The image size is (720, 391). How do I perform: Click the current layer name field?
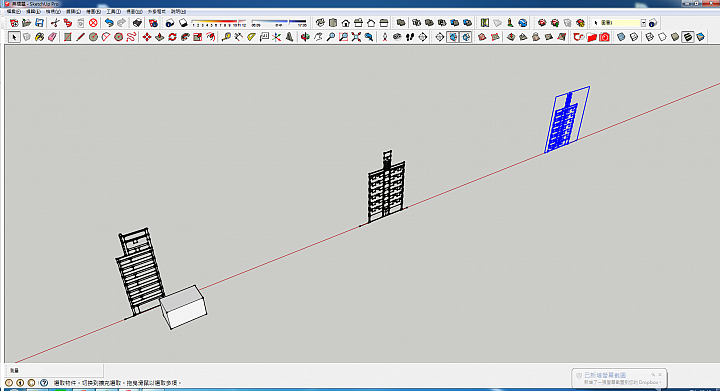coord(619,22)
